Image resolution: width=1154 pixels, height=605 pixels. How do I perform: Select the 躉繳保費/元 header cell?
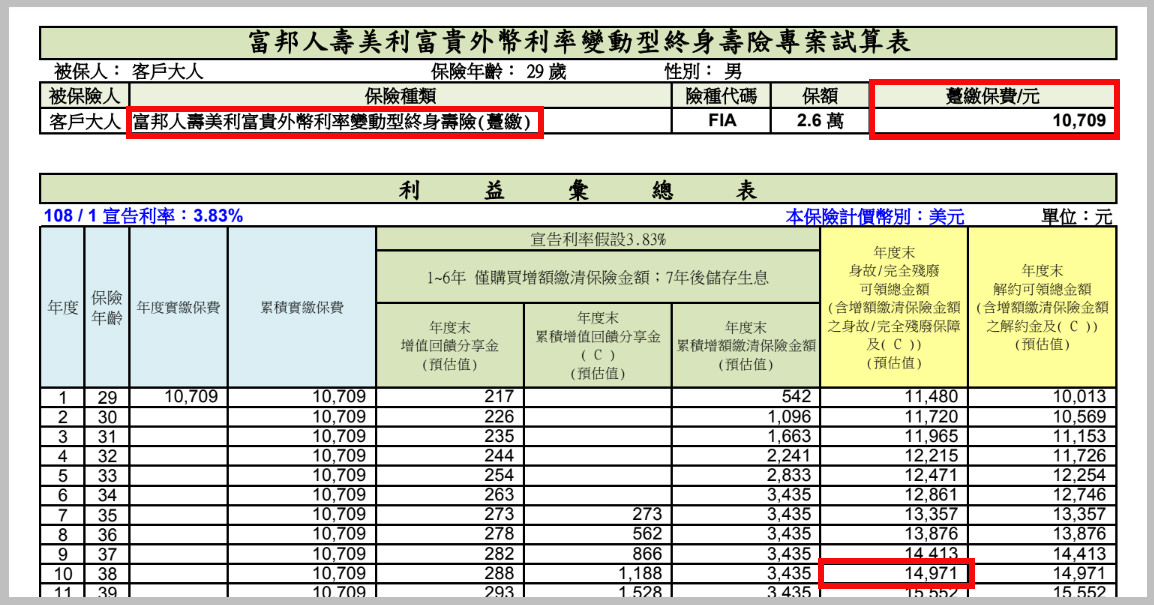point(993,96)
